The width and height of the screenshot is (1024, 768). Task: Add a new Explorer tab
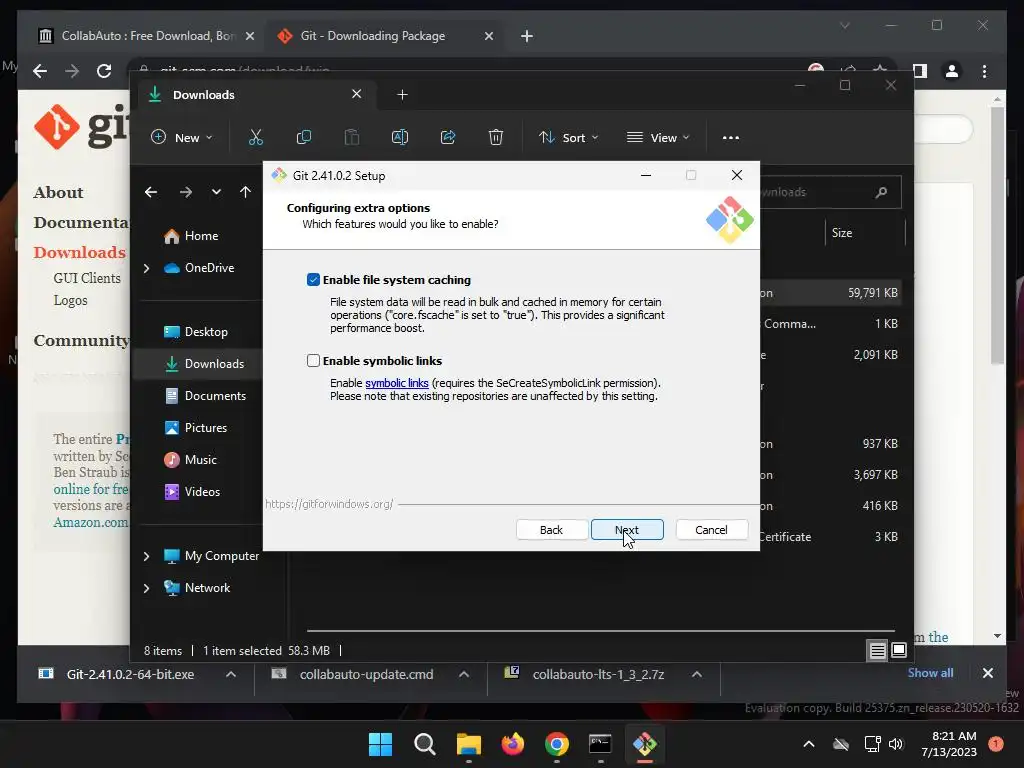pos(402,95)
